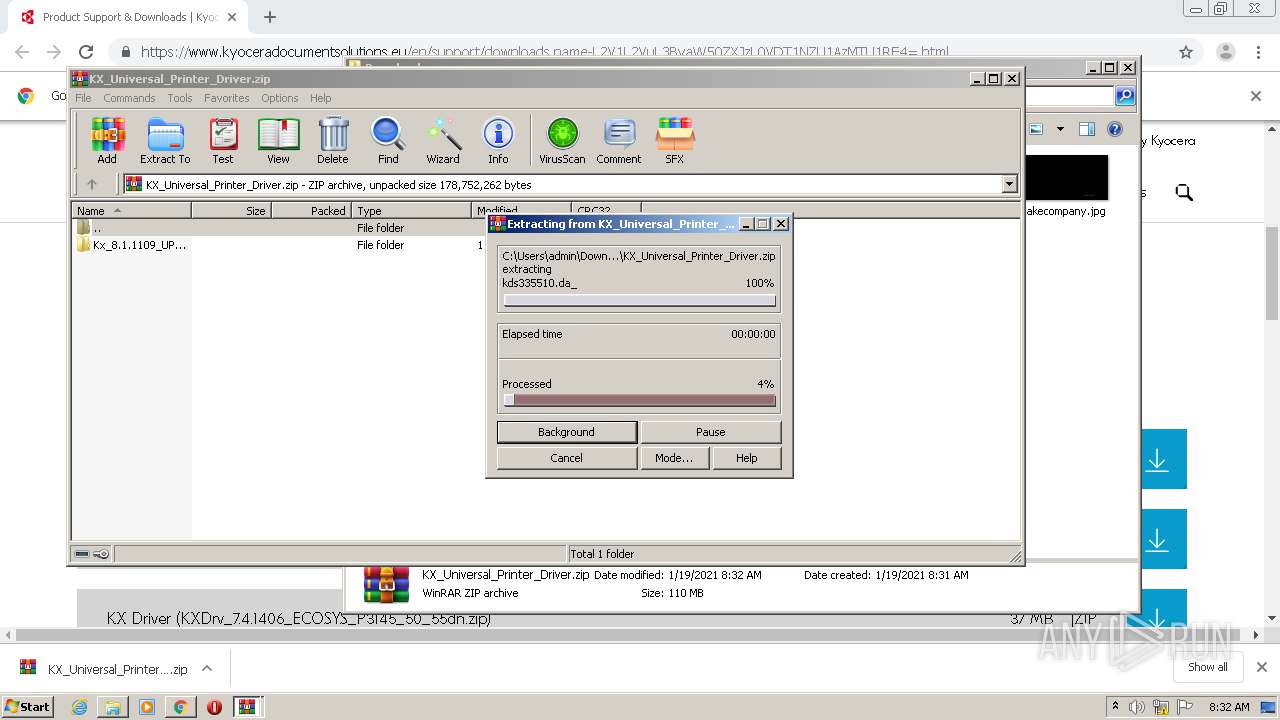This screenshot has height=720, width=1280.
Task: Open the Explorer view options dropdown
Action: [x=1059, y=129]
